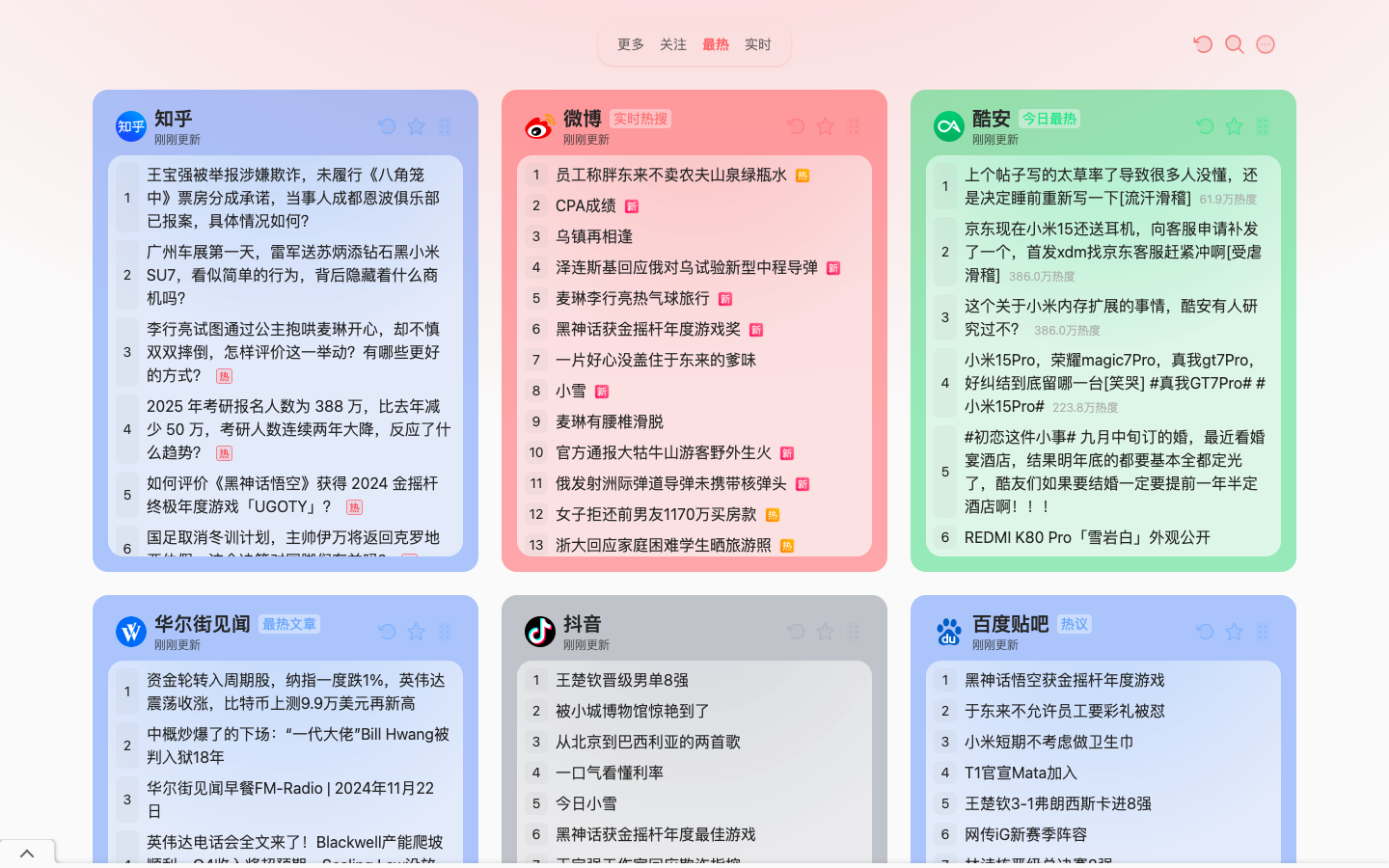The width and height of the screenshot is (1389, 868).
Task: Refresh the 知乎 card
Action: pos(387,126)
